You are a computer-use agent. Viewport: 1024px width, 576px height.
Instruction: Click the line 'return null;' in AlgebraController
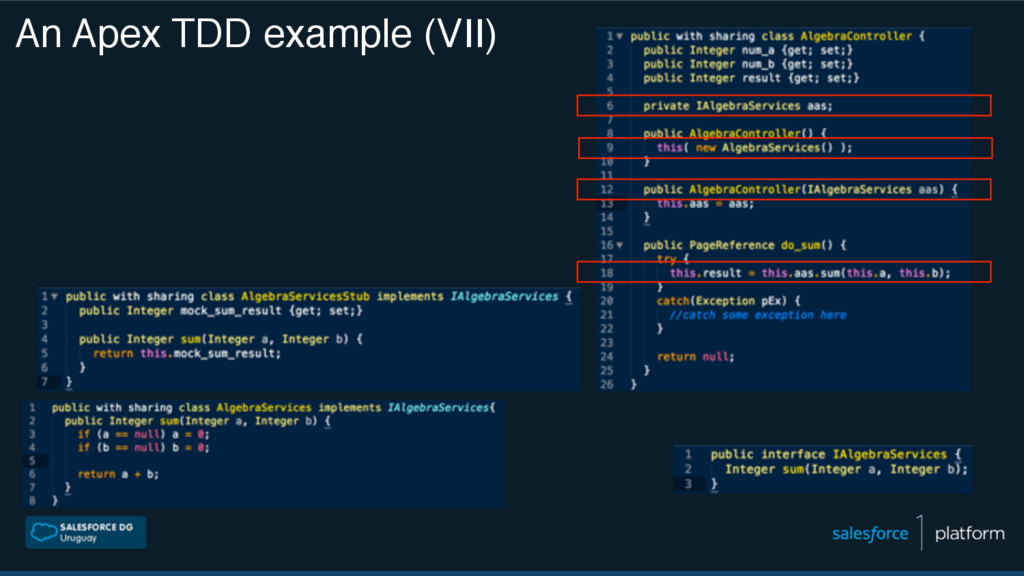point(696,357)
